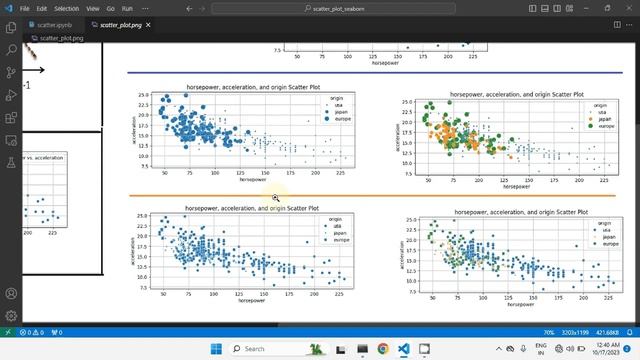640x360 pixels.
Task: Open the Edit menu
Action: point(42,9)
